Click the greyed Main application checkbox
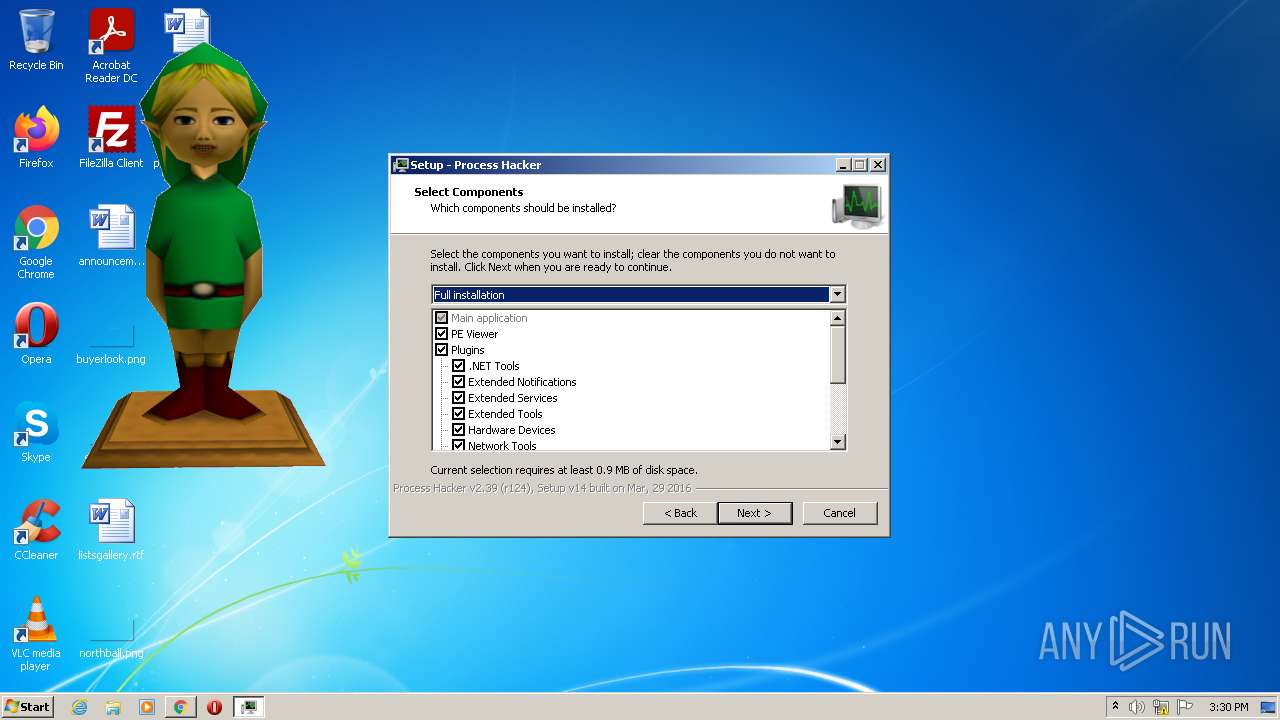The image size is (1280, 720). 441,318
